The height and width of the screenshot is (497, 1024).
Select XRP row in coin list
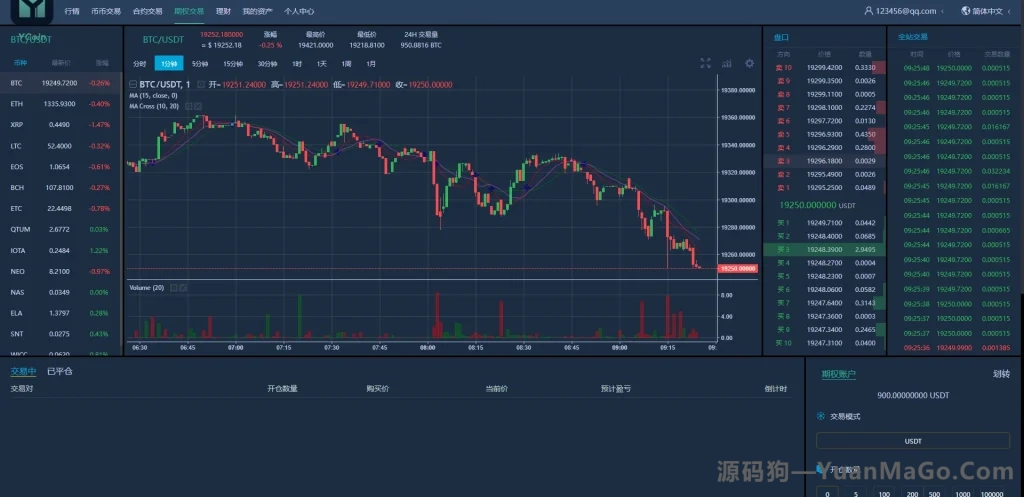[x=61, y=125]
